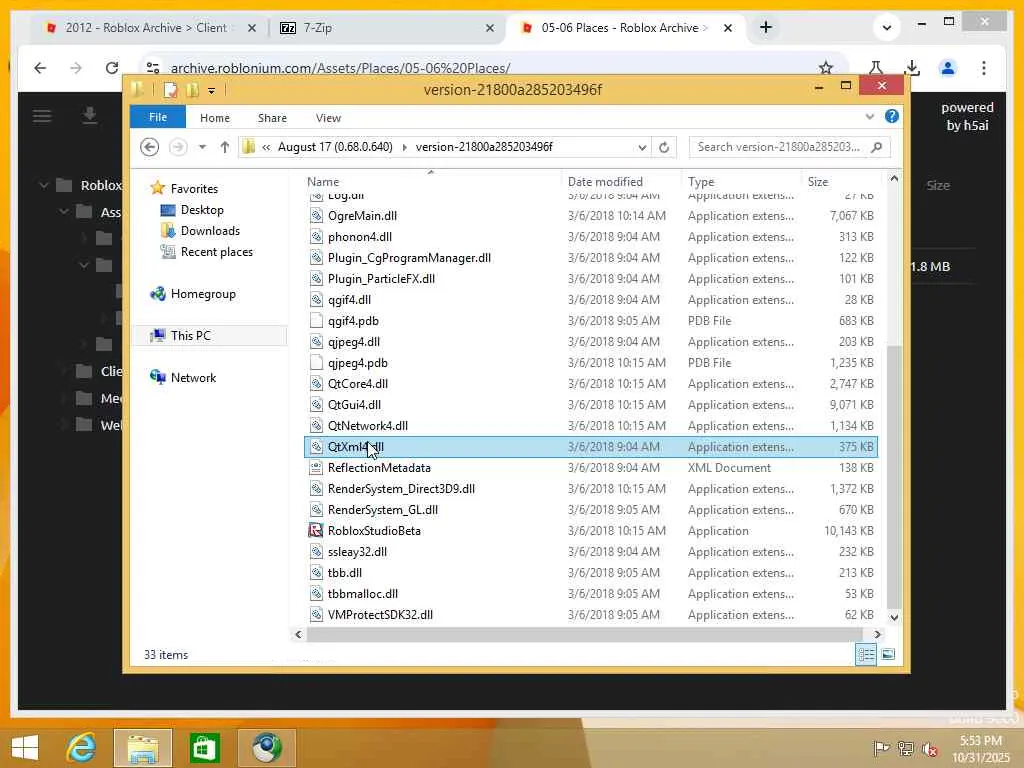Open Quick Access Toolbar customize dropdown
Image resolution: width=1024 pixels, height=768 pixels.
(212, 91)
